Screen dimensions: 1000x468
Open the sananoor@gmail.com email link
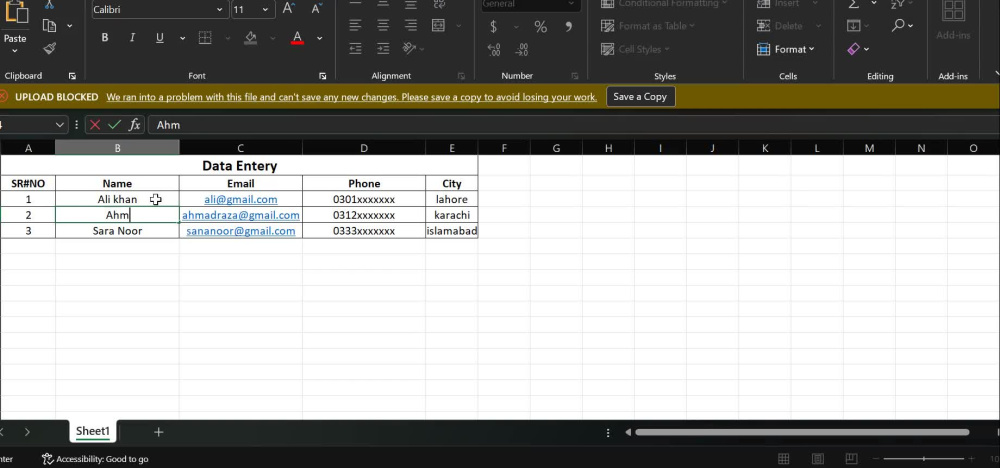coord(240,231)
